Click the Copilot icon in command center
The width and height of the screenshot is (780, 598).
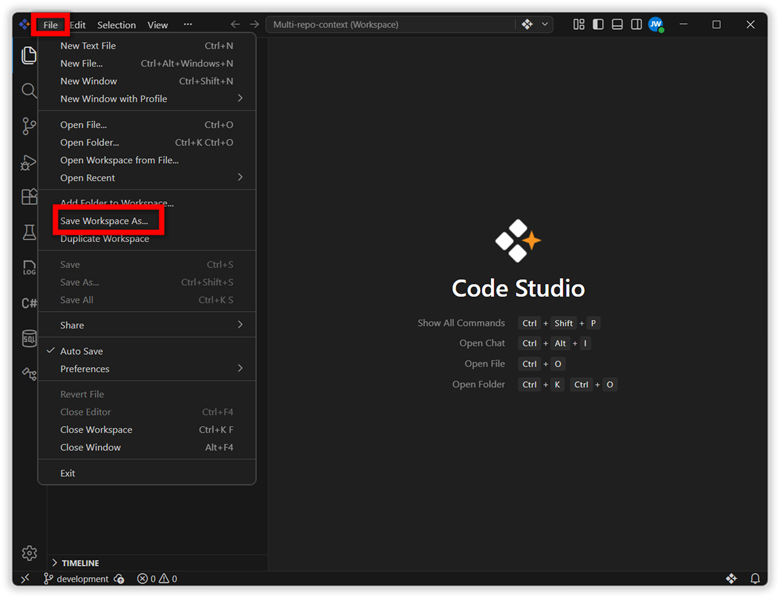coord(527,24)
